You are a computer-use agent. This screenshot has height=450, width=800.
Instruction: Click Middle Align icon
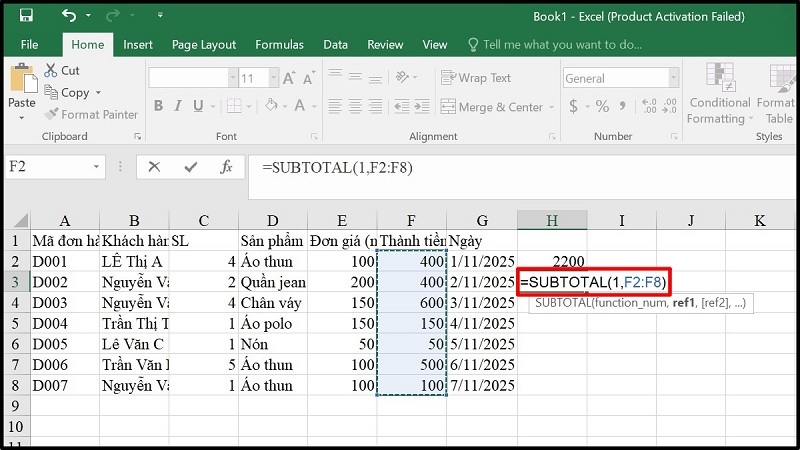pos(355,77)
